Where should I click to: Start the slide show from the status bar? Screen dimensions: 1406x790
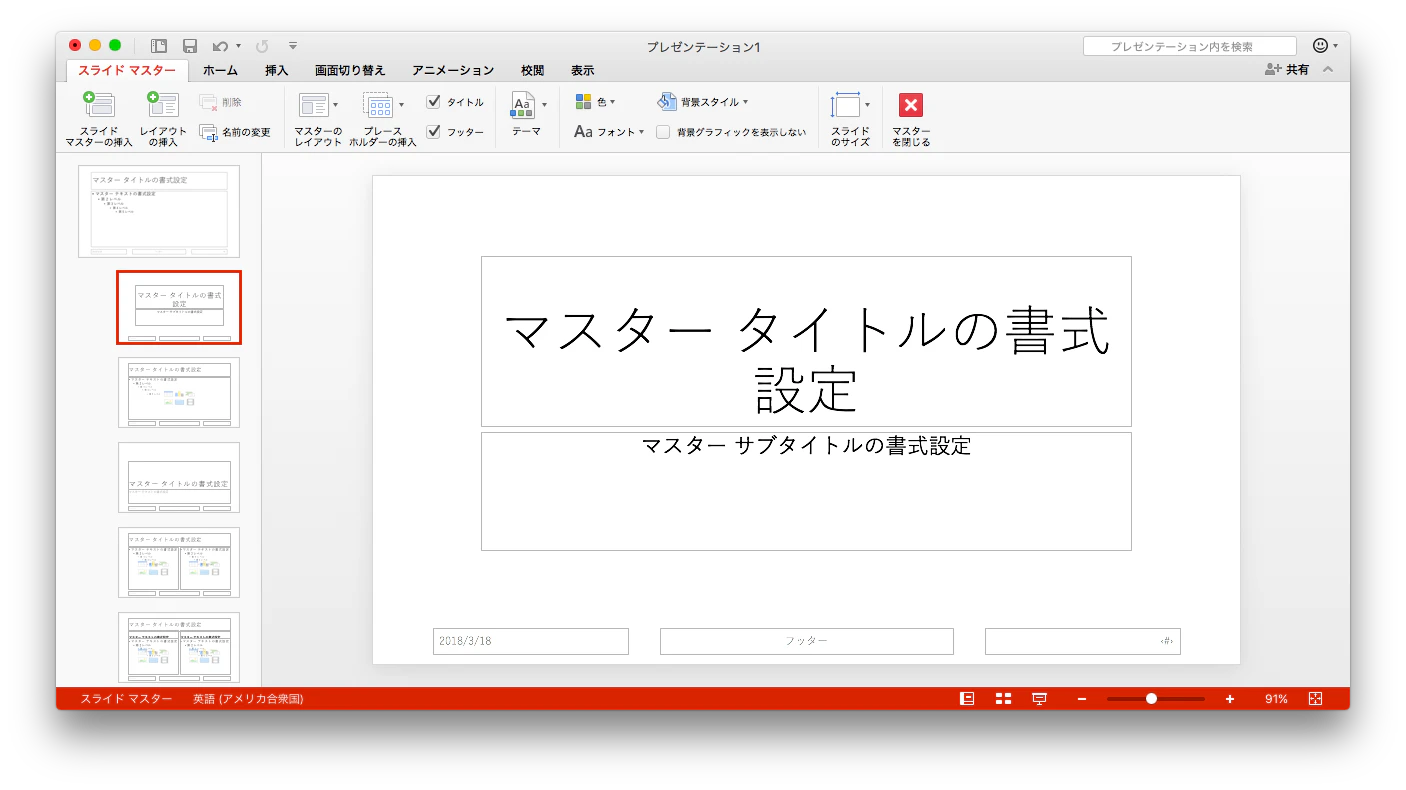pos(1039,699)
